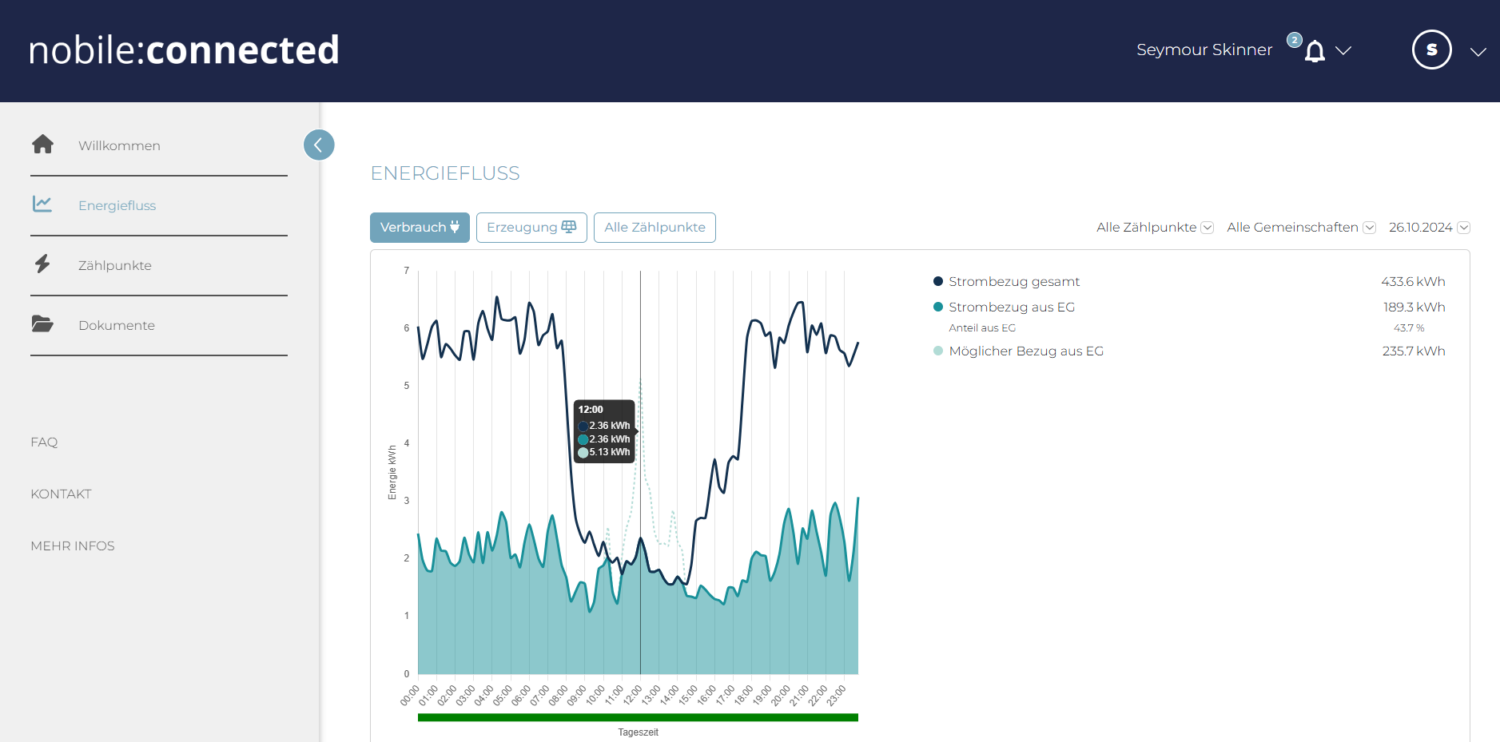Open the FAQ link
The image size is (1500, 742).
(x=44, y=442)
